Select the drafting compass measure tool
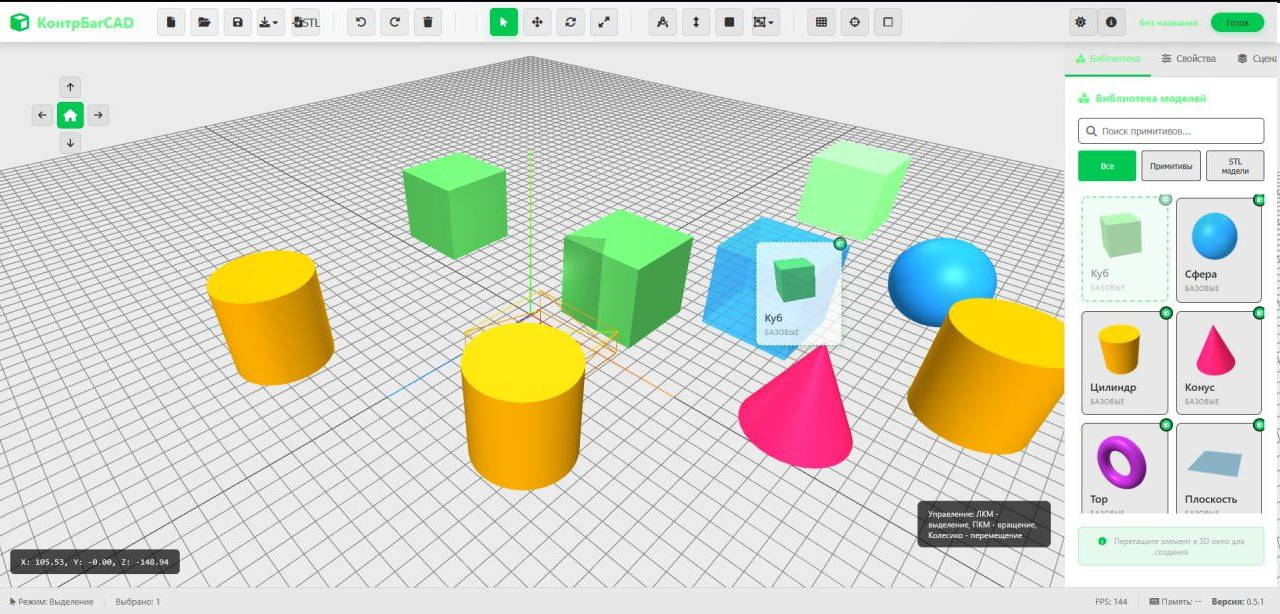Screen dimensions: 1280x614 (x=663, y=22)
